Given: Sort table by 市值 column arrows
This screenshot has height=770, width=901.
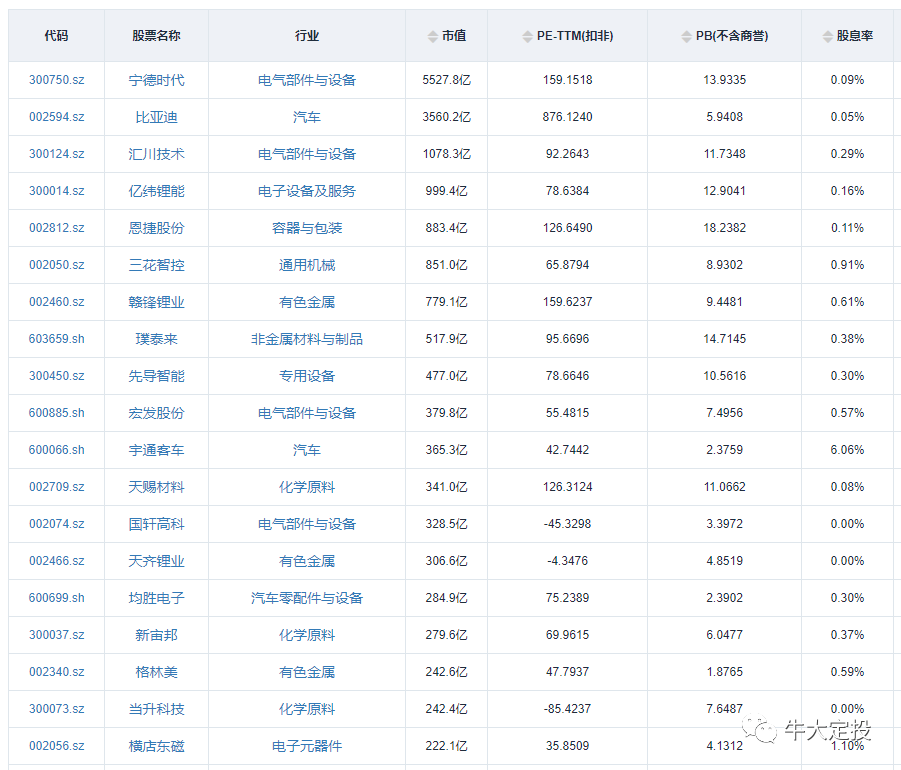Looking at the screenshot, I should [x=433, y=37].
